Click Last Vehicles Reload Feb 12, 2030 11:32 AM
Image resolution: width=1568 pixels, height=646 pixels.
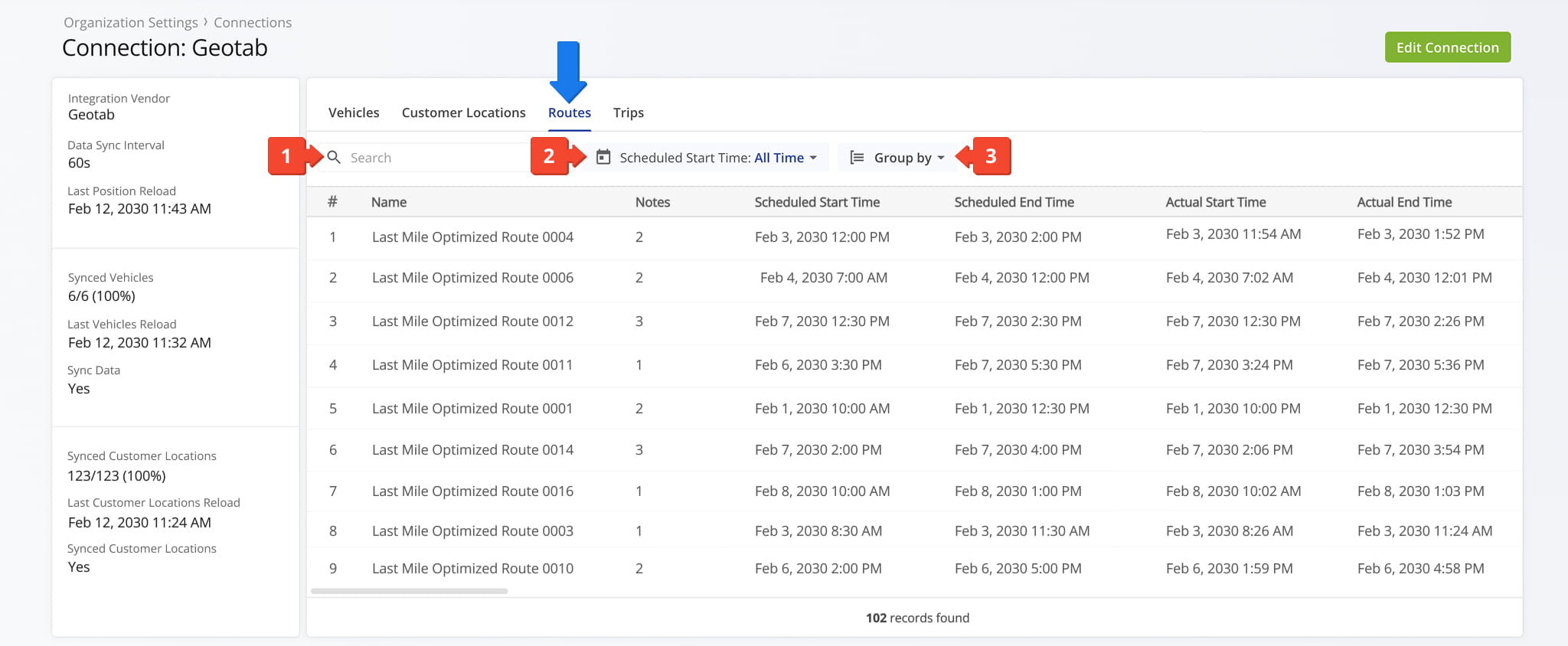pos(139,343)
